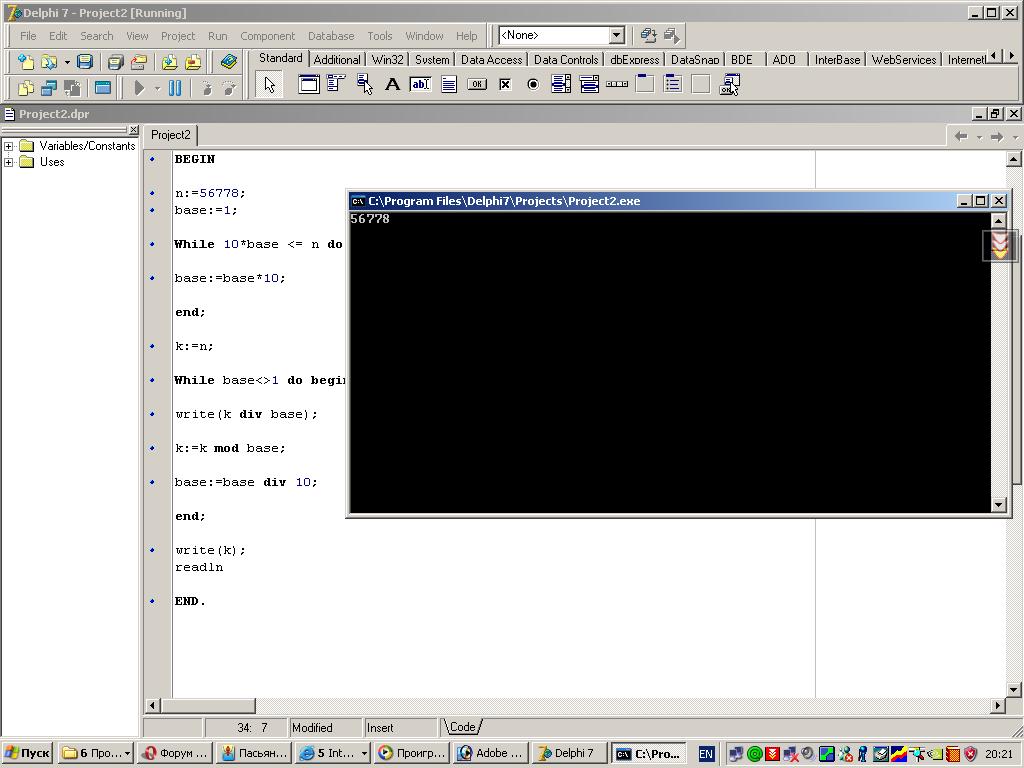Open the Help contents book icon
The image size is (1024, 768).
click(229, 62)
